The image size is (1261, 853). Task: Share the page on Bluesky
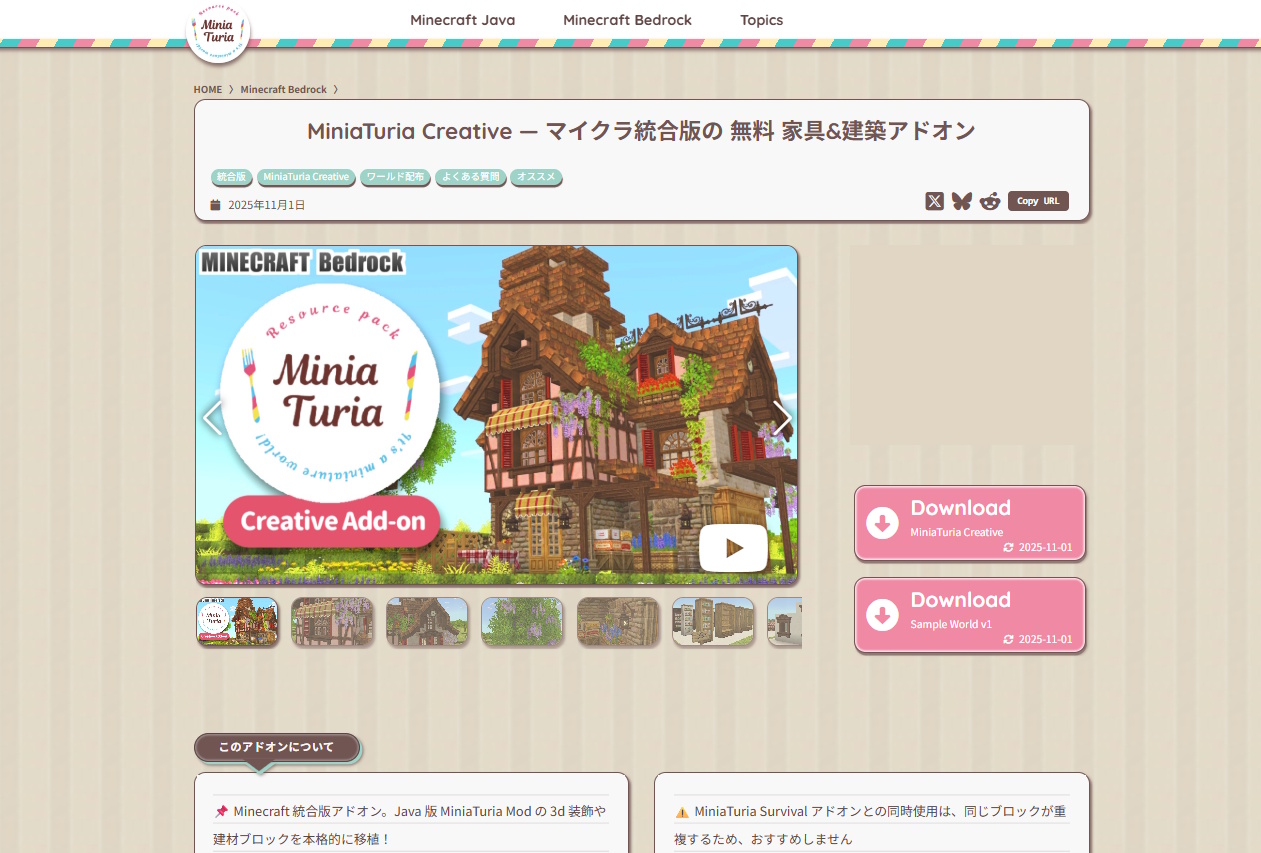pos(962,201)
